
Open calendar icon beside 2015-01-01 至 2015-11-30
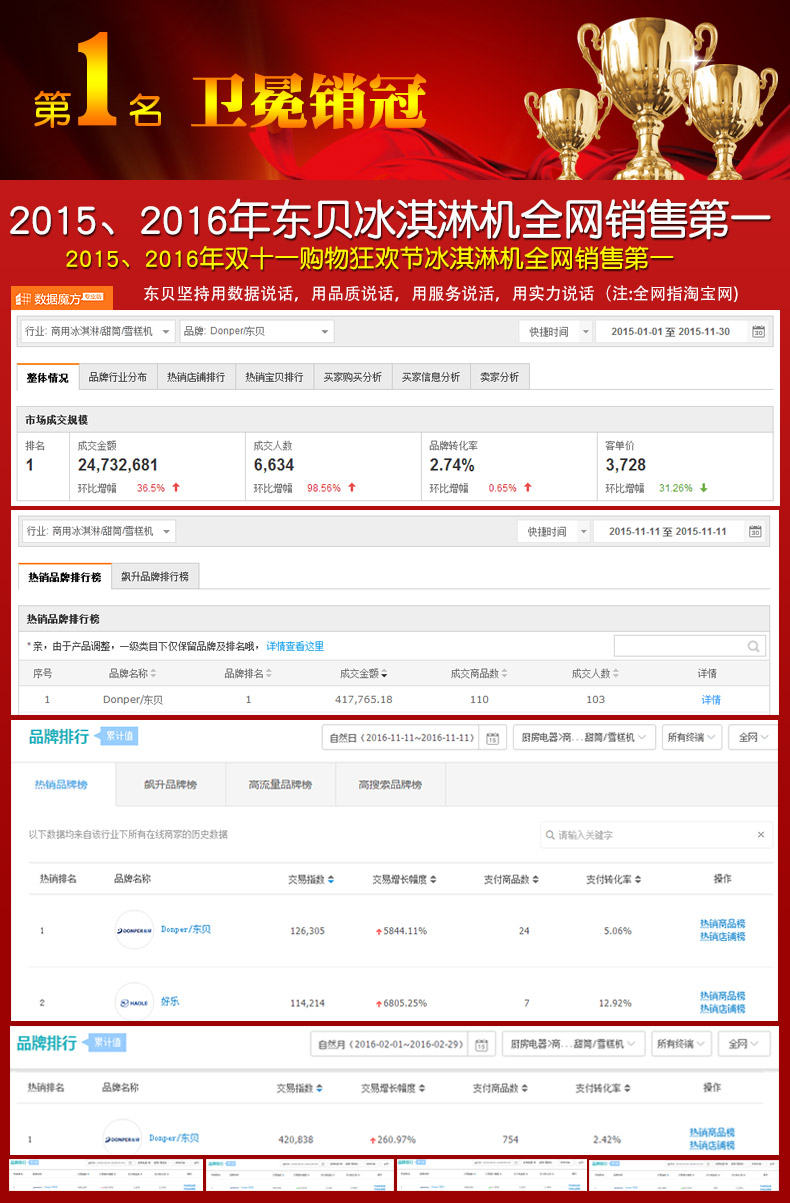point(758,332)
